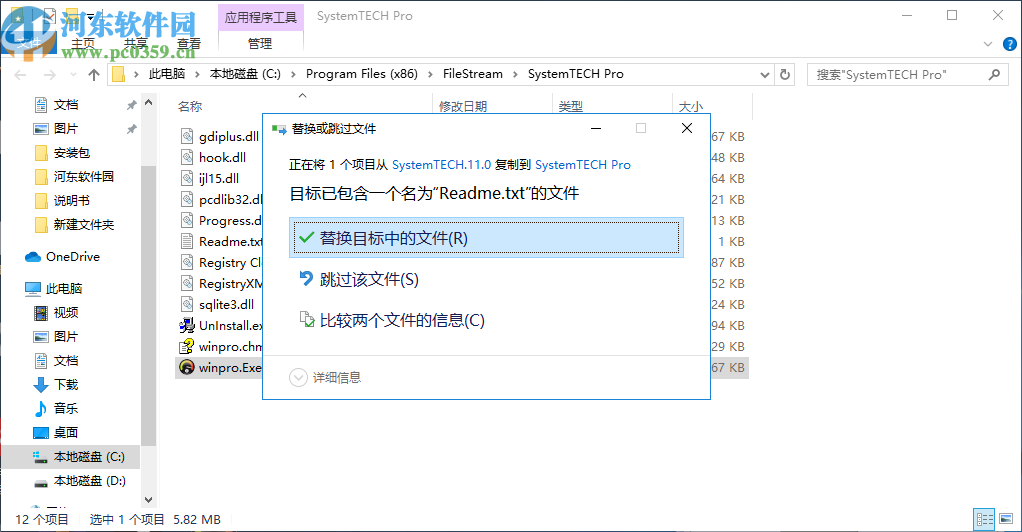Open SystemTECH.11.0 source folder link
The height and width of the screenshot is (532, 1022).
tap(441, 165)
